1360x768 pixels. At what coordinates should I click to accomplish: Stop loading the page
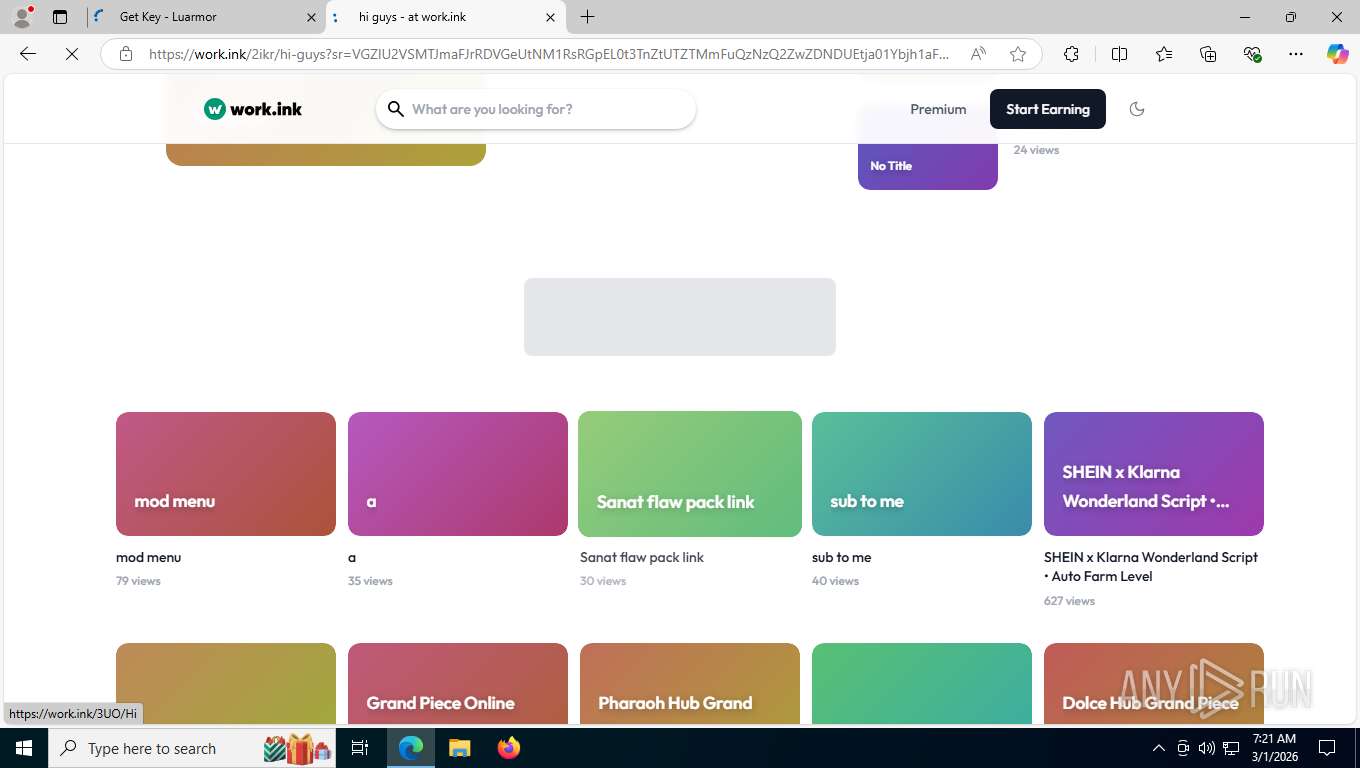pos(72,54)
